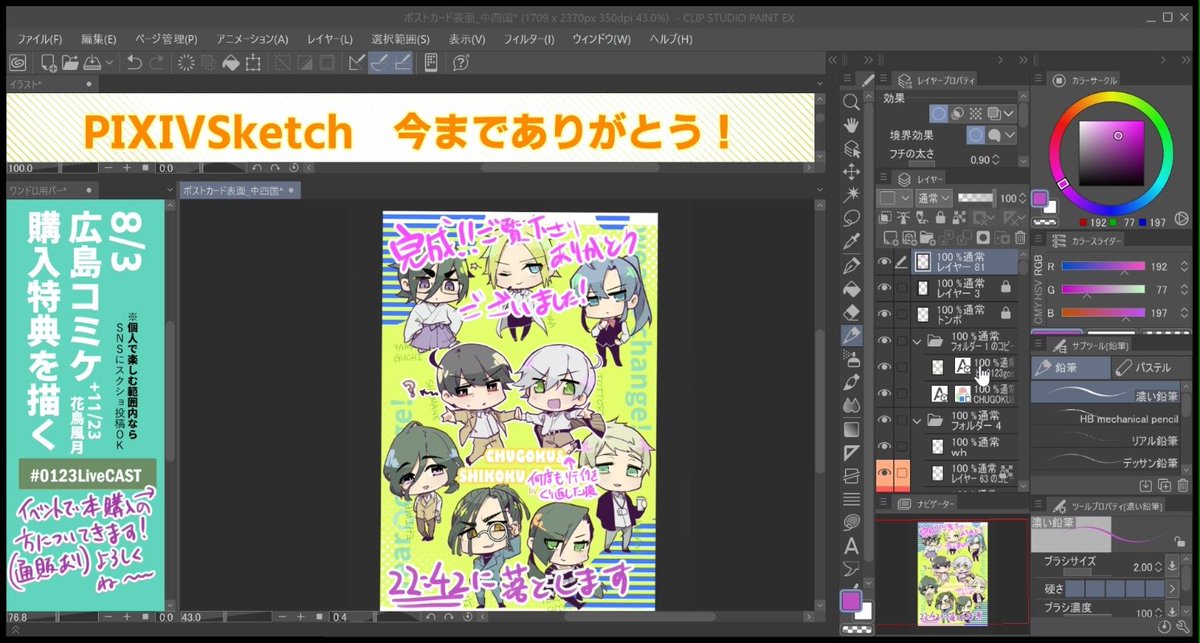Tick the checkbox beside レイヤー 3
The width and height of the screenshot is (1200, 643).
pos(903,288)
